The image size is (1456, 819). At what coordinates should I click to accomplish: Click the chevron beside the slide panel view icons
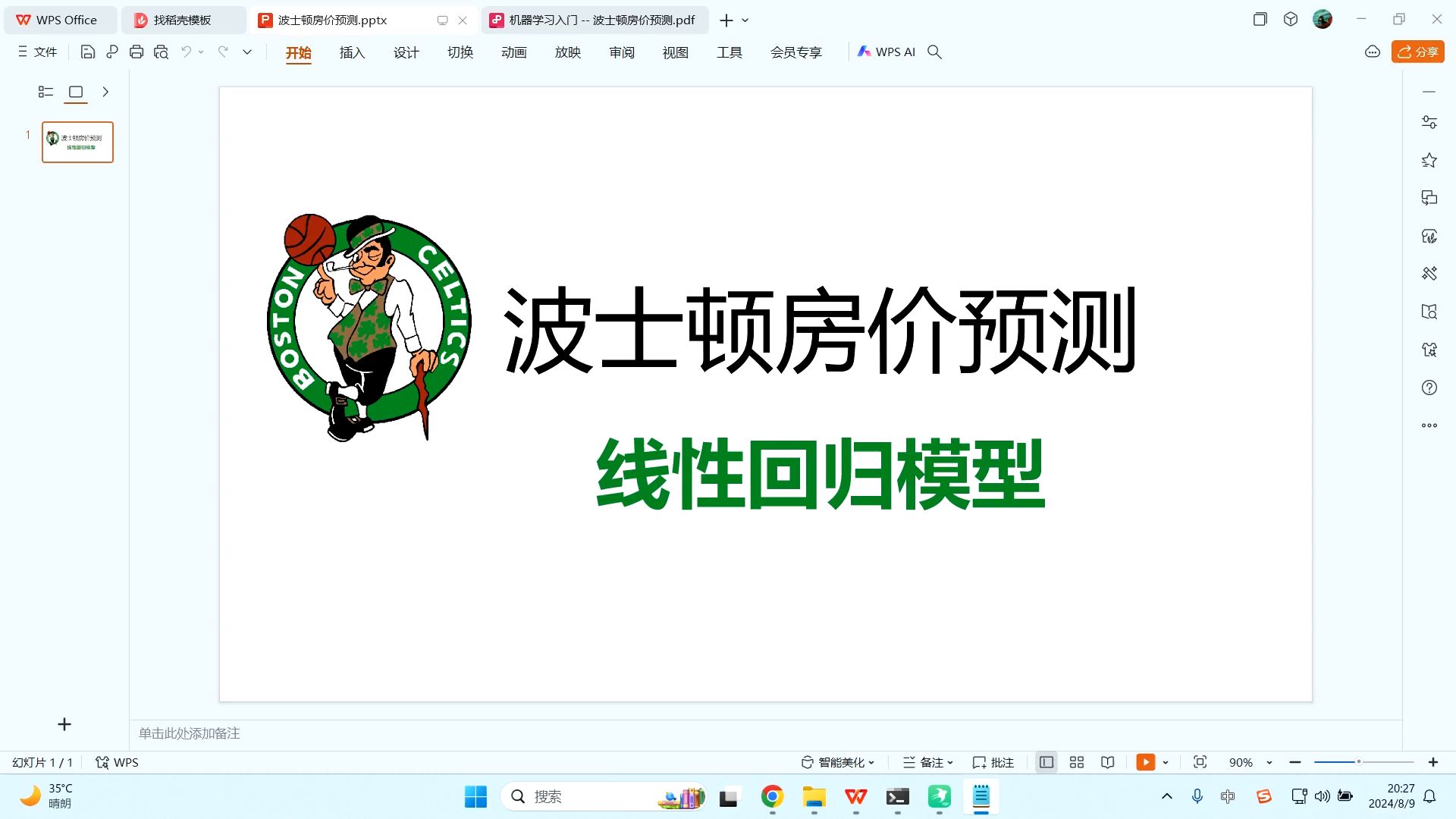point(105,92)
